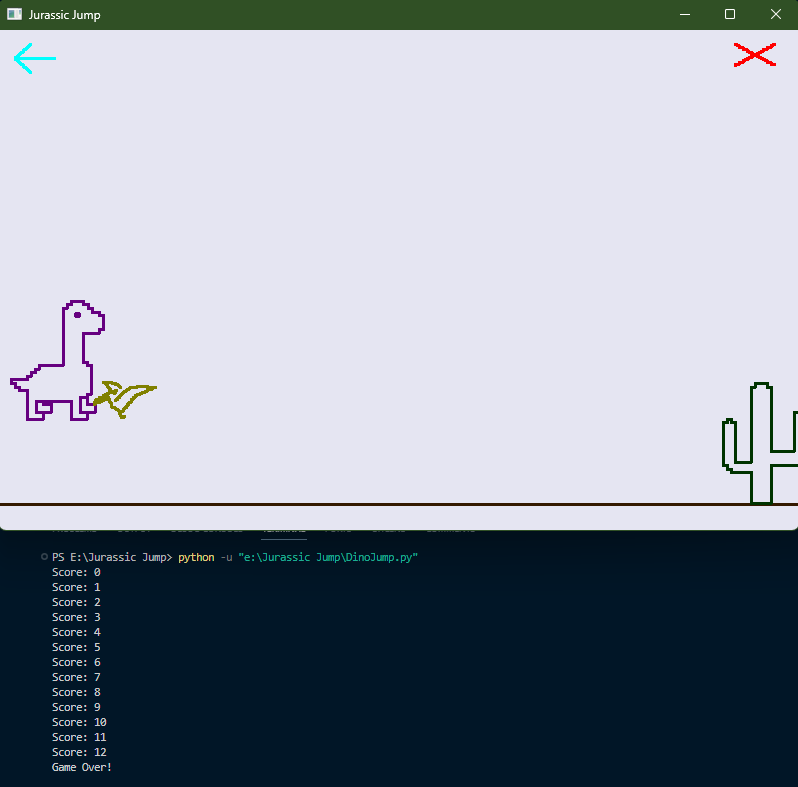Click the green cactus obstacle
The width and height of the screenshot is (798, 787).
760,443
